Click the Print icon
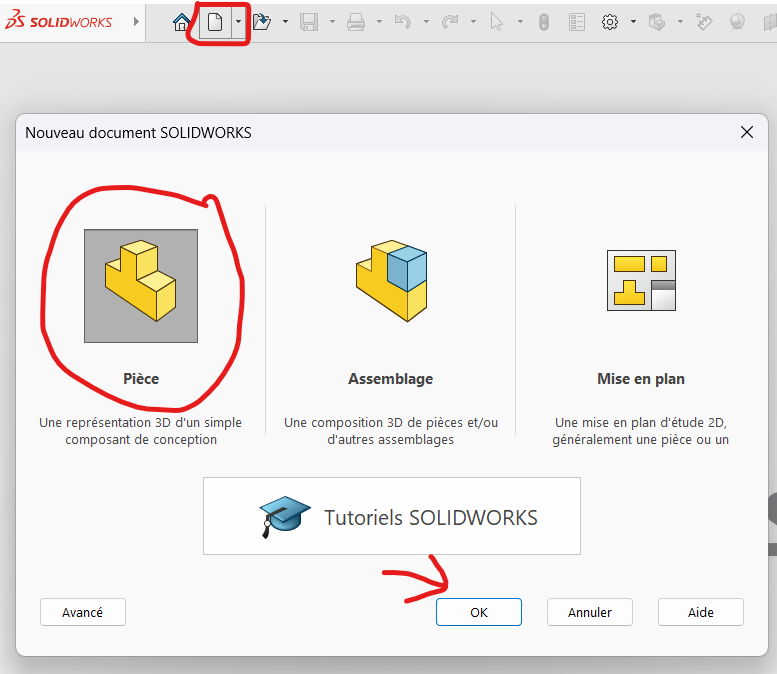 [x=356, y=22]
